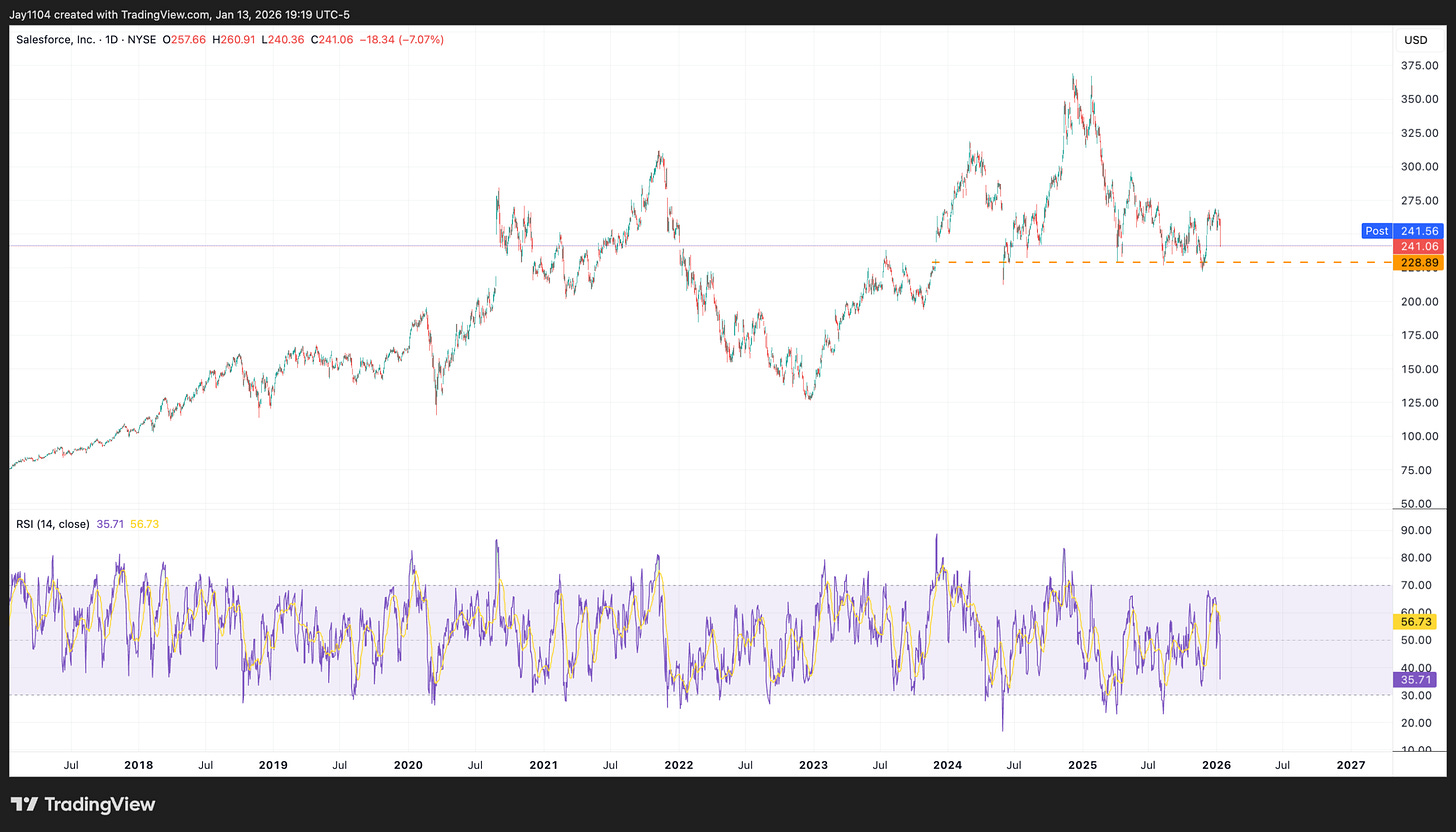Click the 2019 label on the time axis
The width and height of the screenshot is (1456, 832).
pyautogui.click(x=273, y=765)
